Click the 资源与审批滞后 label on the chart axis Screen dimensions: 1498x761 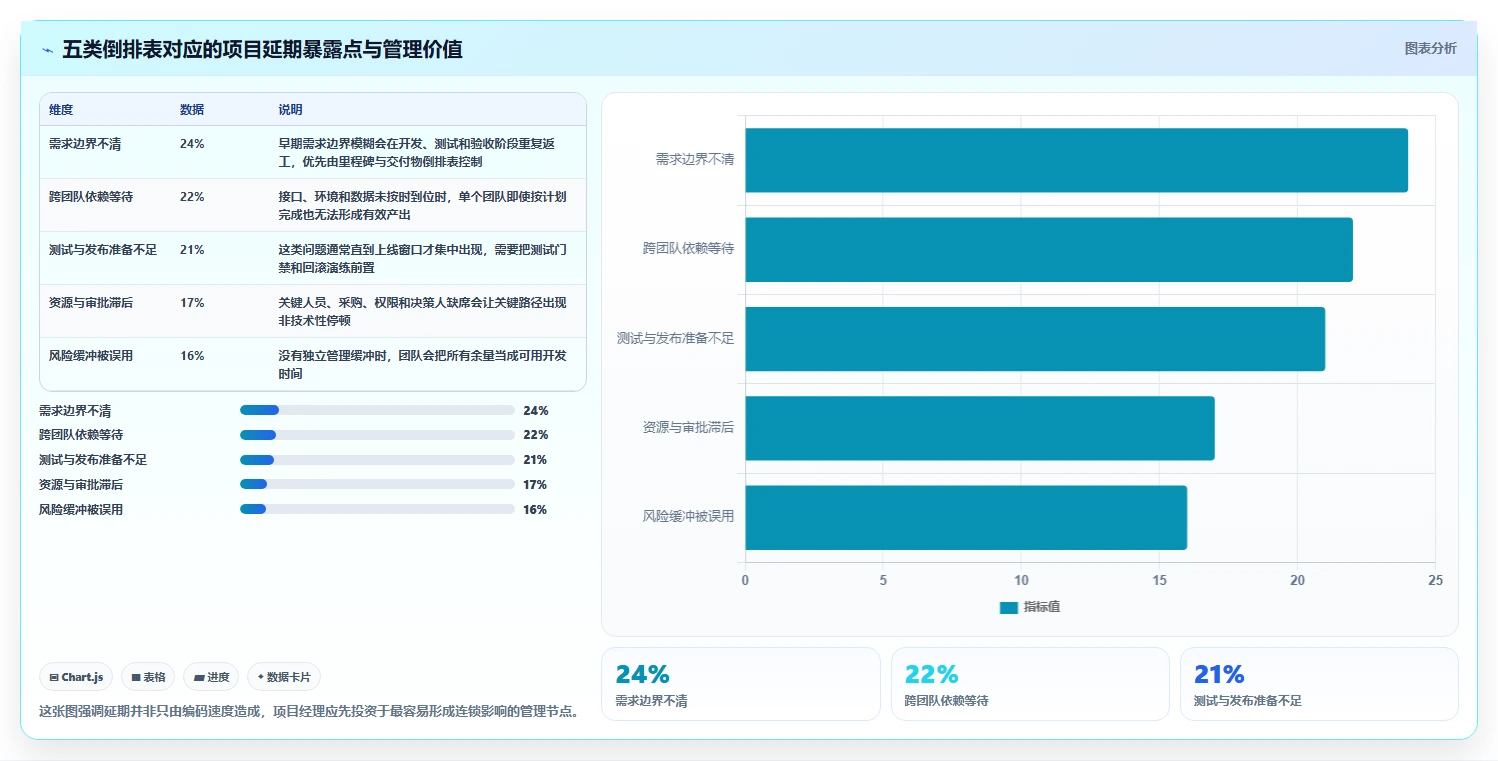(x=688, y=428)
